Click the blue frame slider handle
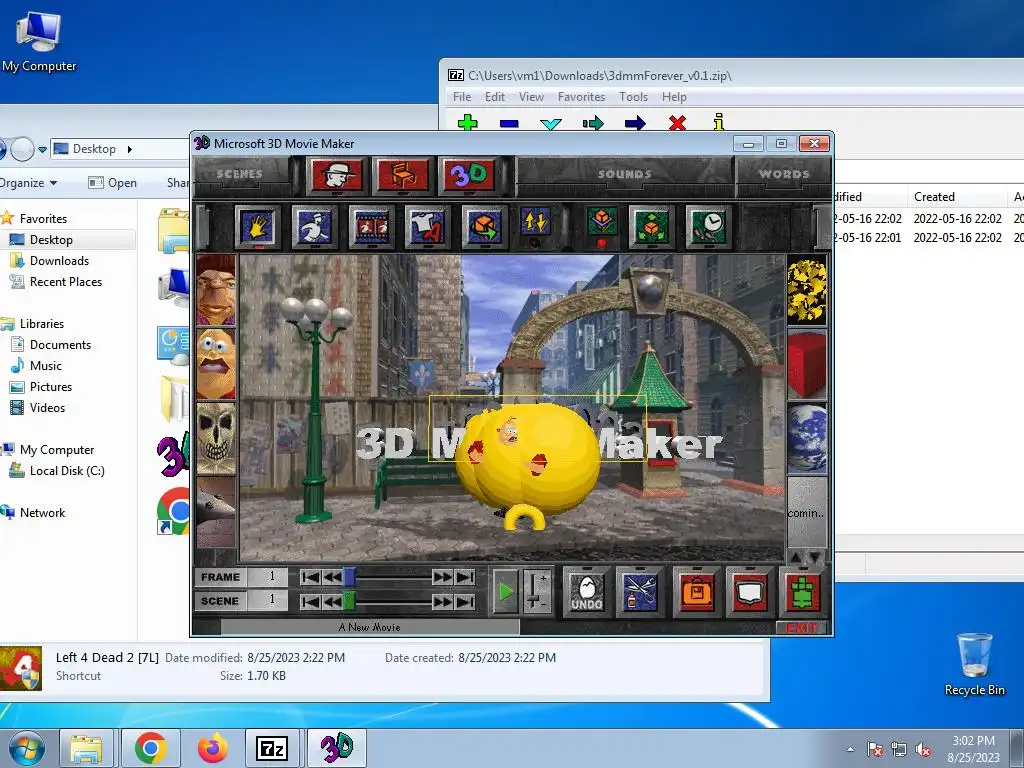This screenshot has height=768, width=1024. click(x=349, y=577)
